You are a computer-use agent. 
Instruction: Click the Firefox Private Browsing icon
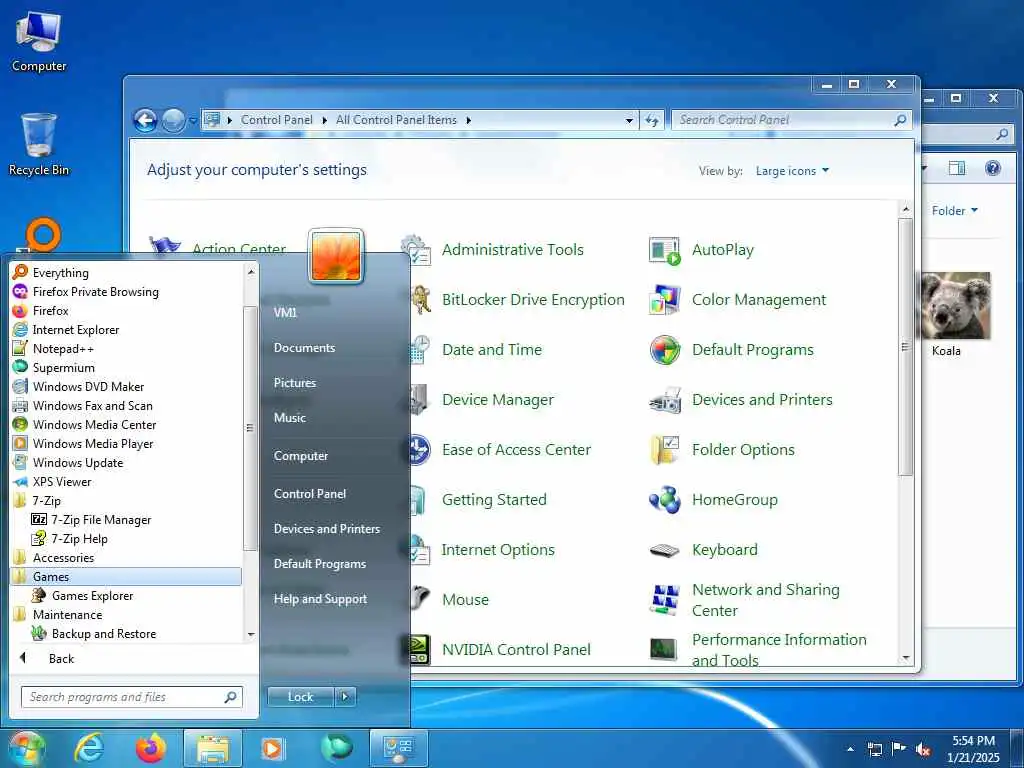(20, 291)
